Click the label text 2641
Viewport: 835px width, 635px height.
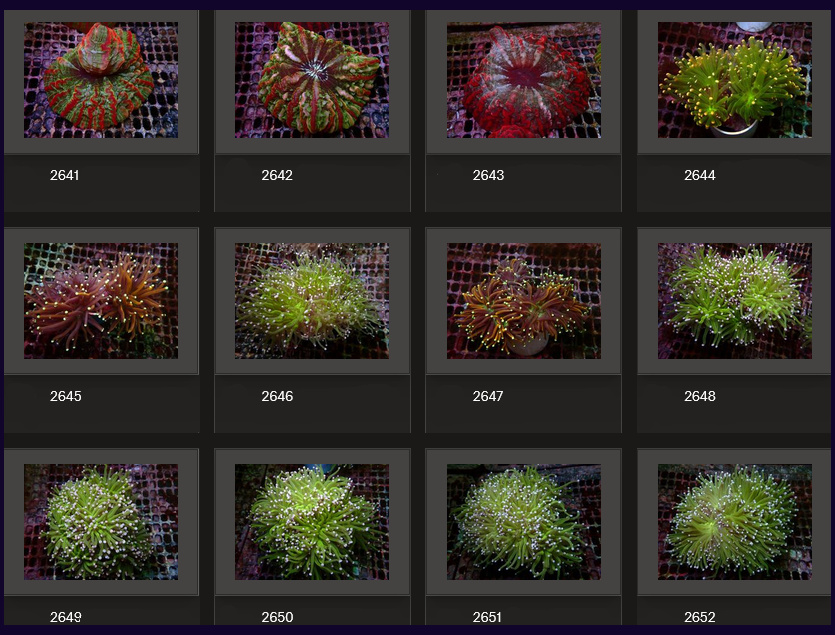(x=64, y=175)
